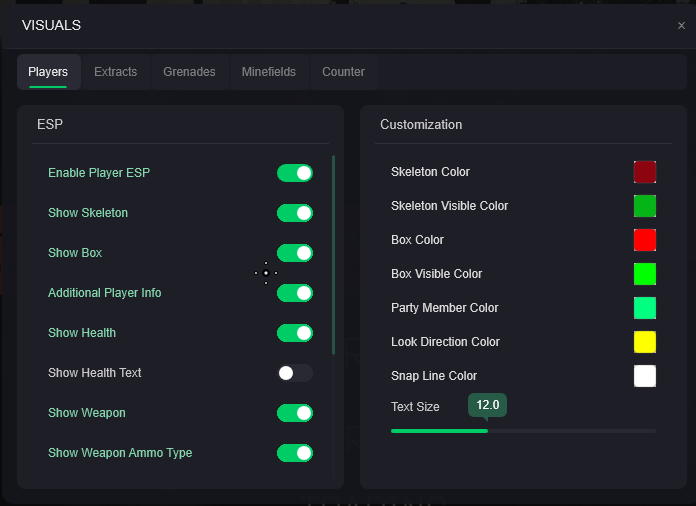Click the white Snap Line Color swatch
This screenshot has height=506, width=696.
coord(645,376)
